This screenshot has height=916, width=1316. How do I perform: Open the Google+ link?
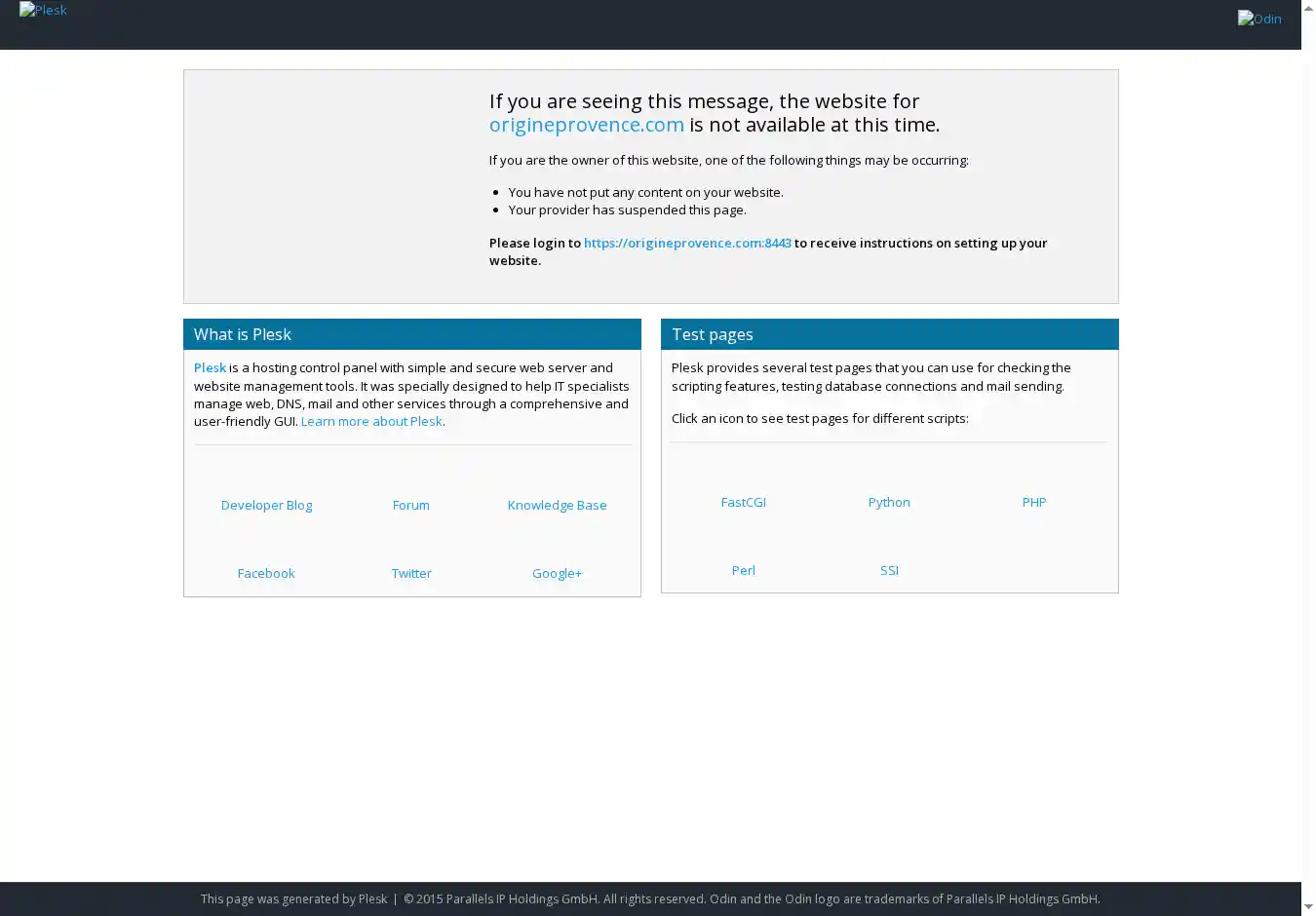tap(557, 573)
